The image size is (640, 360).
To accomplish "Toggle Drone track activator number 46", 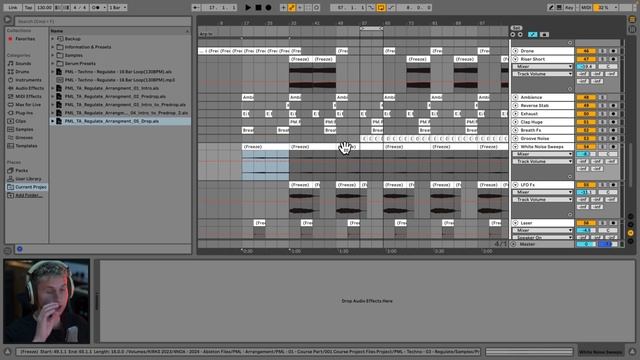I will (x=586, y=51).
